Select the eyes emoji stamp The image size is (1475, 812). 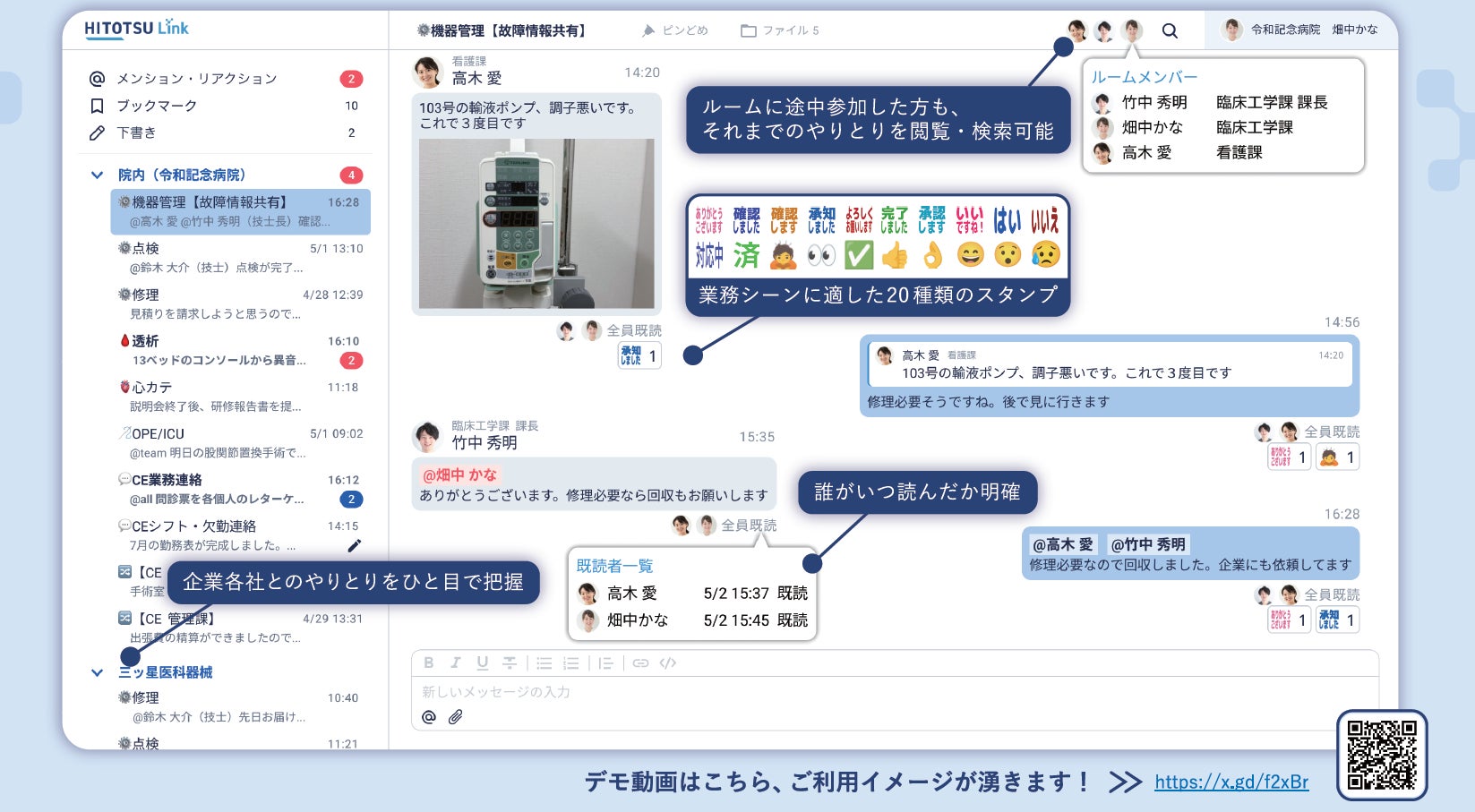coord(820,256)
